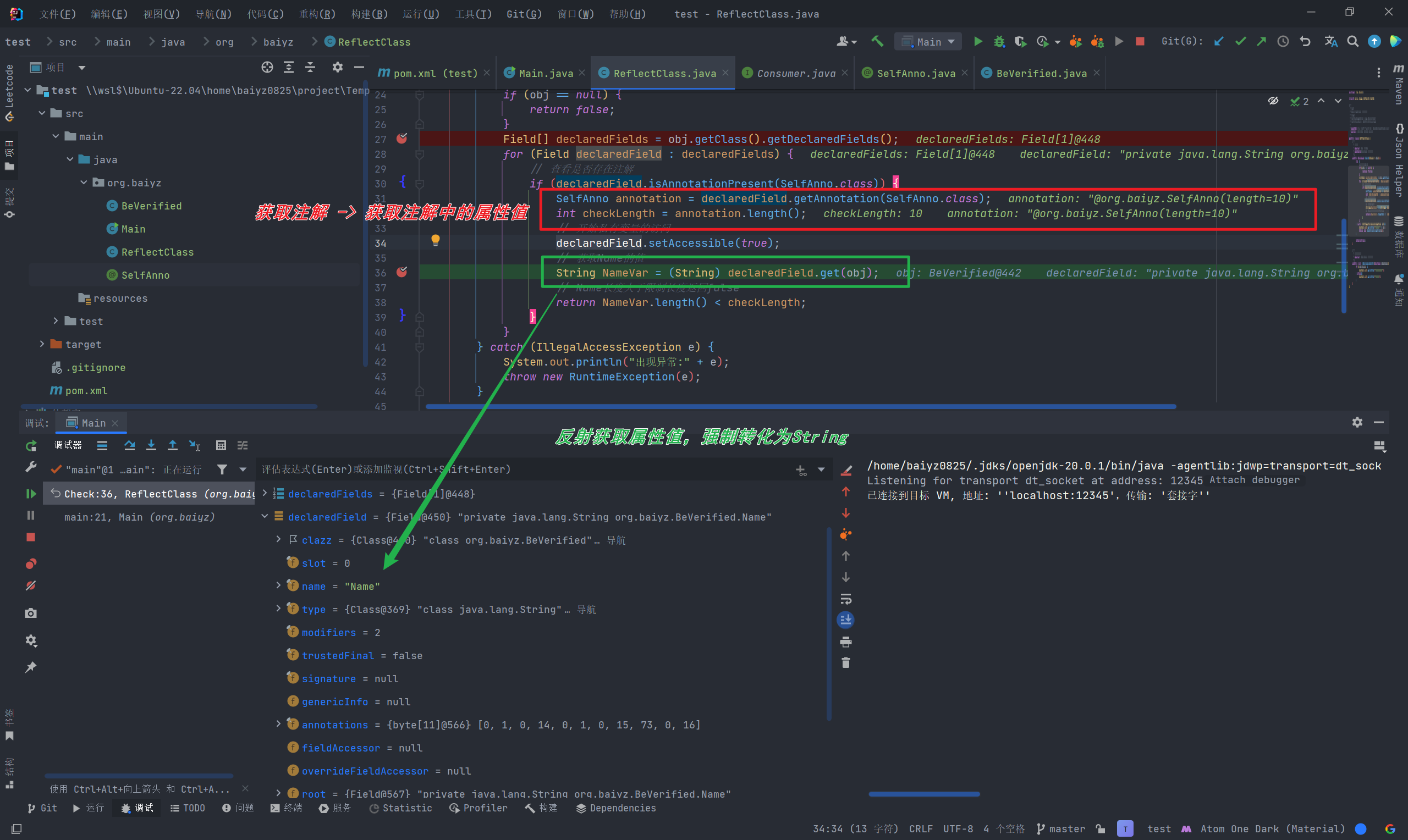Open Main run configuration dropdown

927,41
